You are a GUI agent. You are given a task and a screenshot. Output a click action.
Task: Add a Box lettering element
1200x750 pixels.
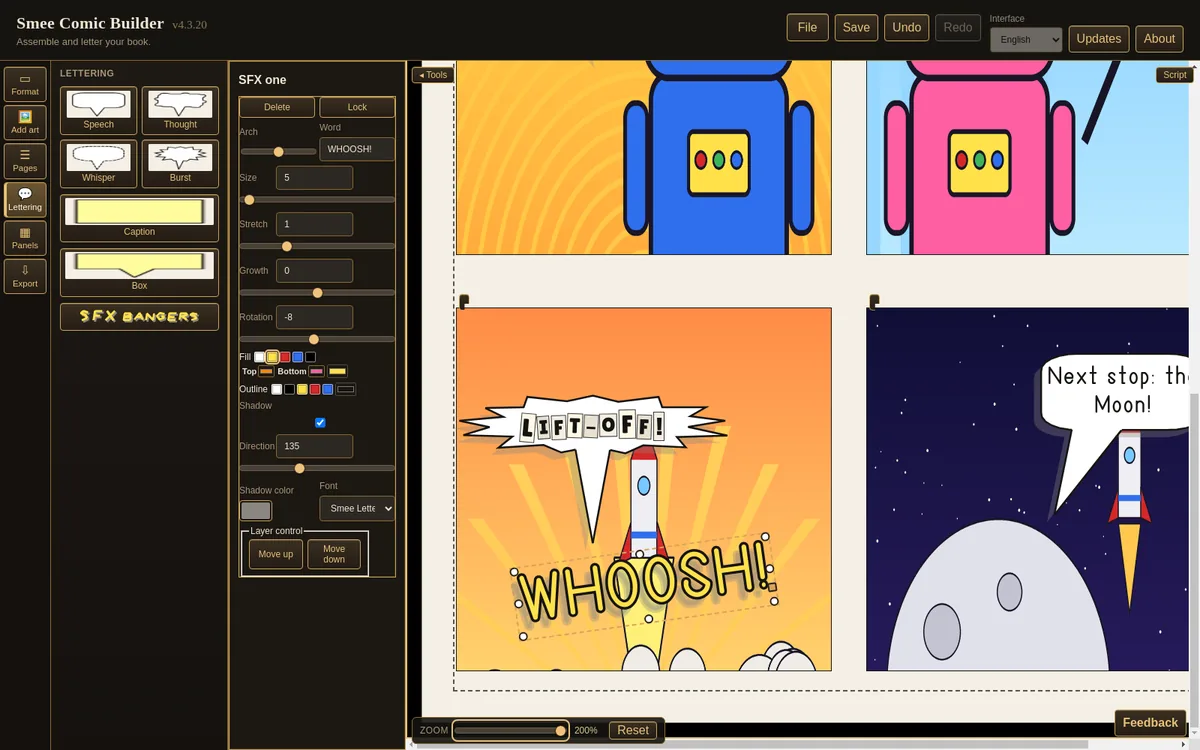[x=139, y=272]
